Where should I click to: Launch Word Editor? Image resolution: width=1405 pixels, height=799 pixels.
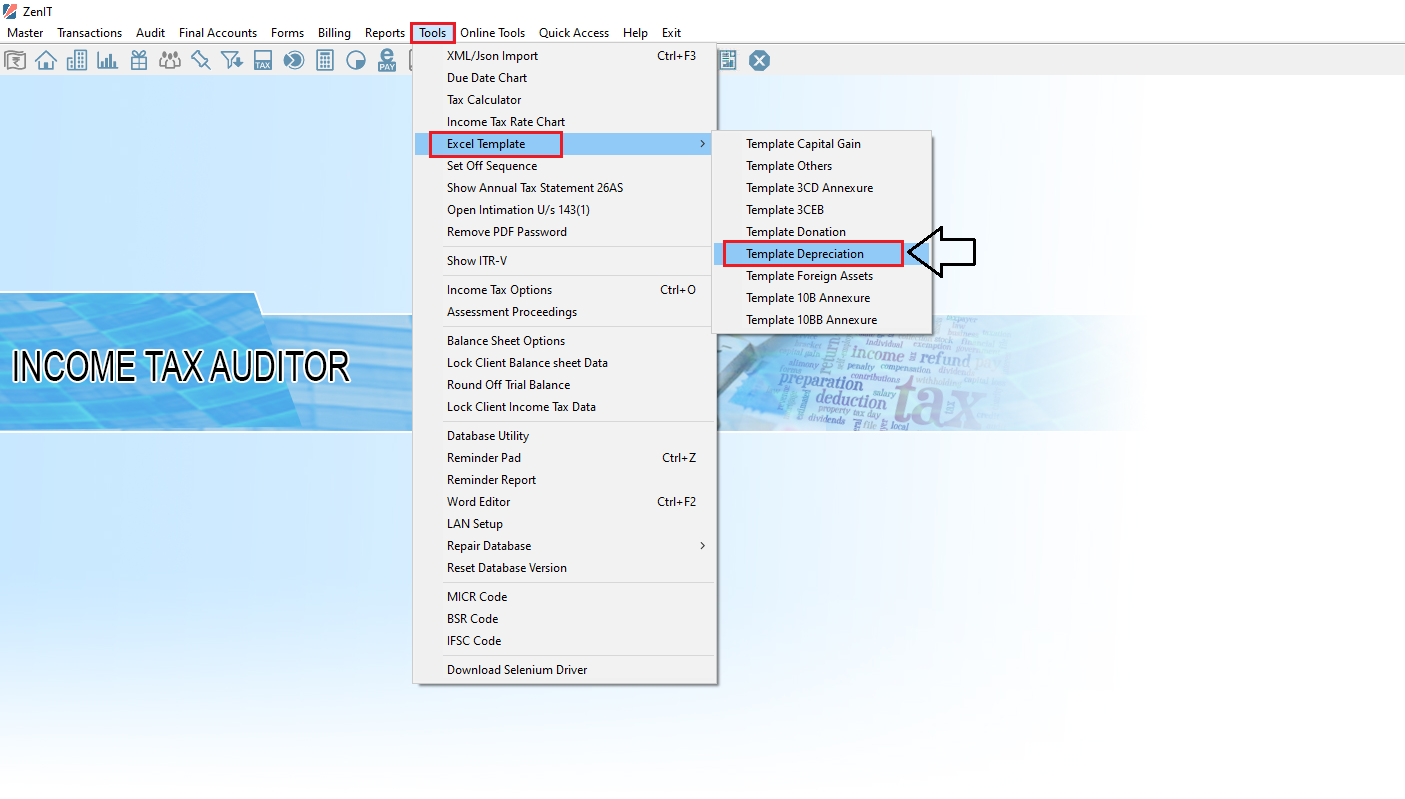point(565,502)
